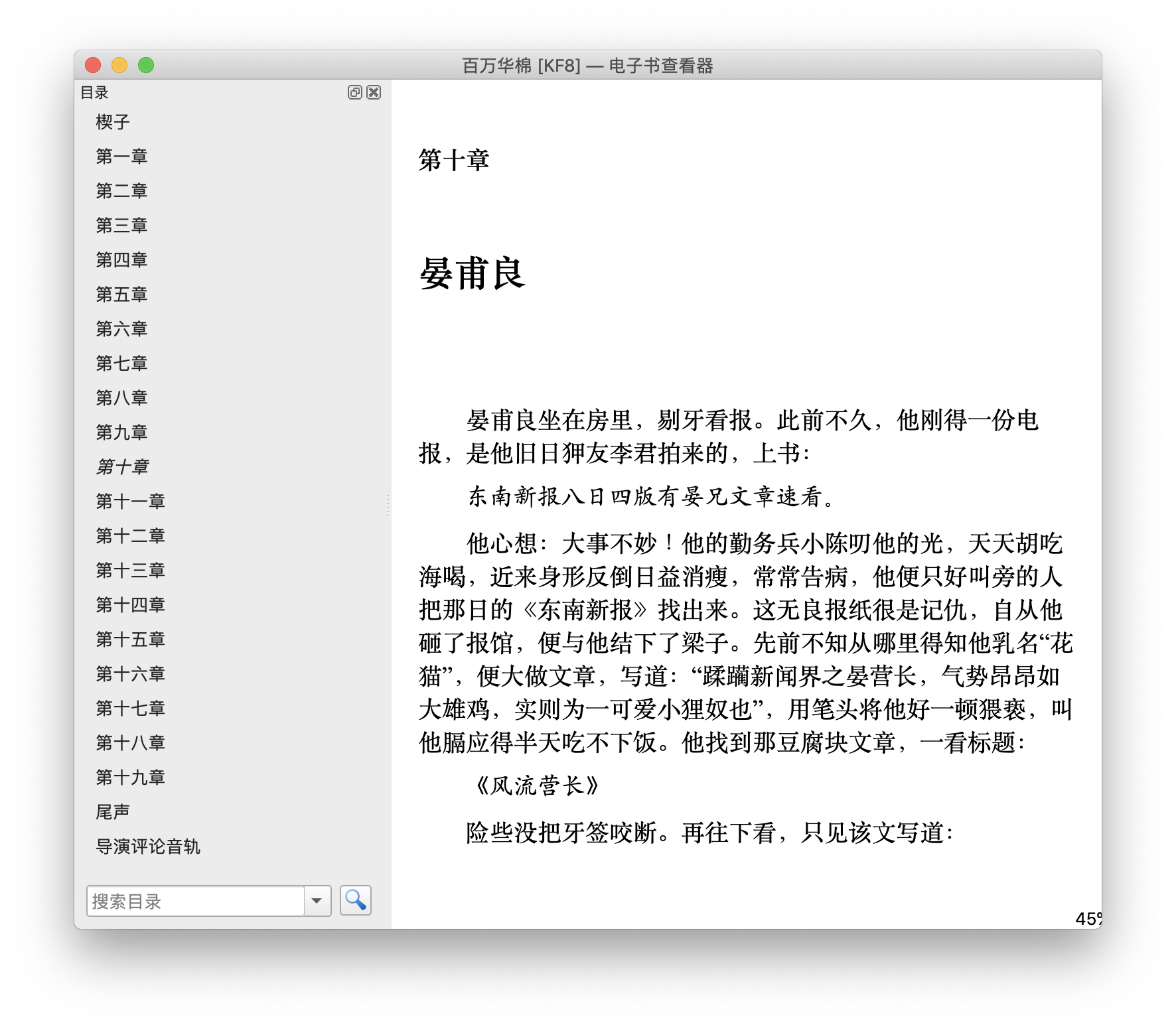The height and width of the screenshot is (1027, 1176).
Task: Open chapter 第五章
Action: [121, 295]
